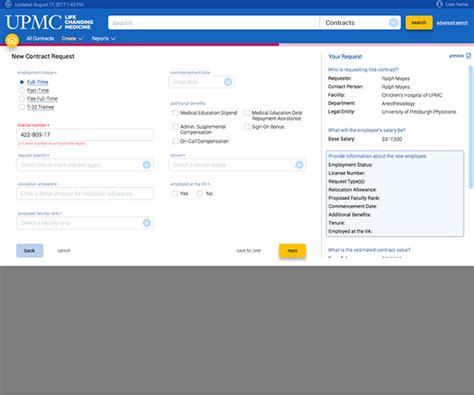Open the Create menu
Screen dimensions: 474x395
(x=72, y=39)
